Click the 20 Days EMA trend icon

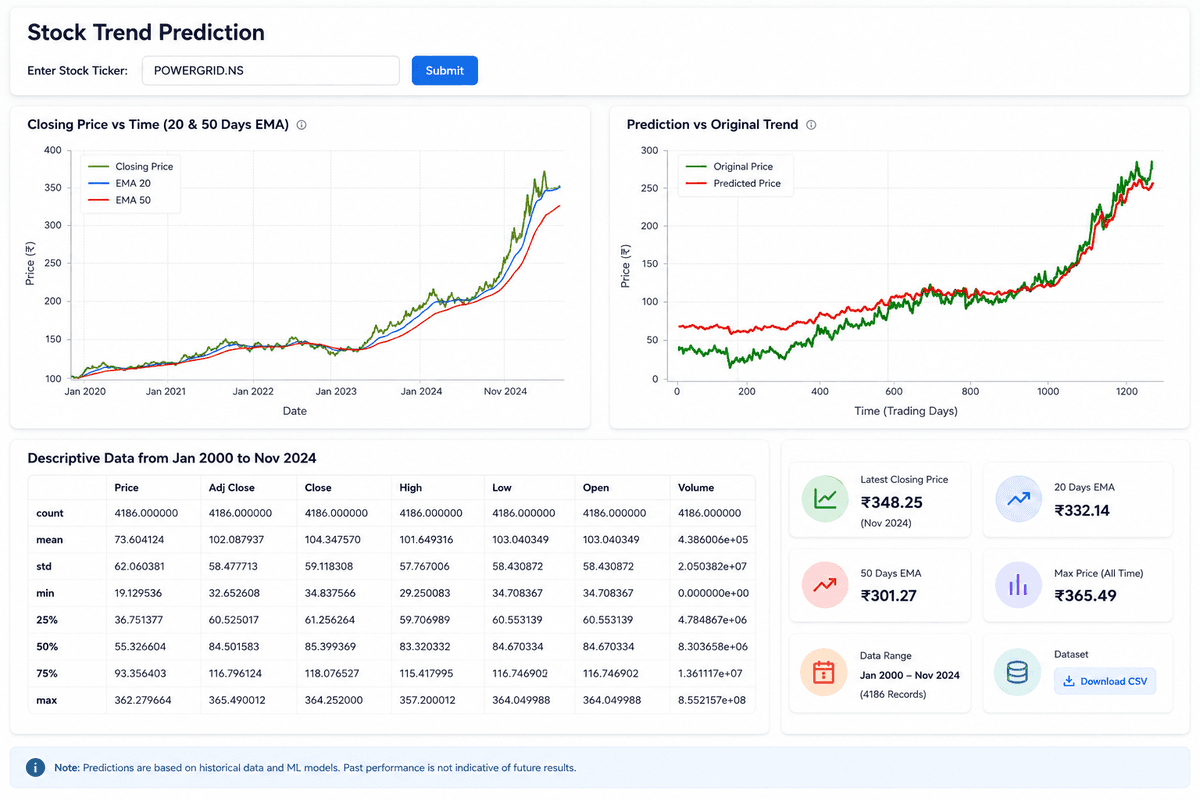[x=1019, y=498]
